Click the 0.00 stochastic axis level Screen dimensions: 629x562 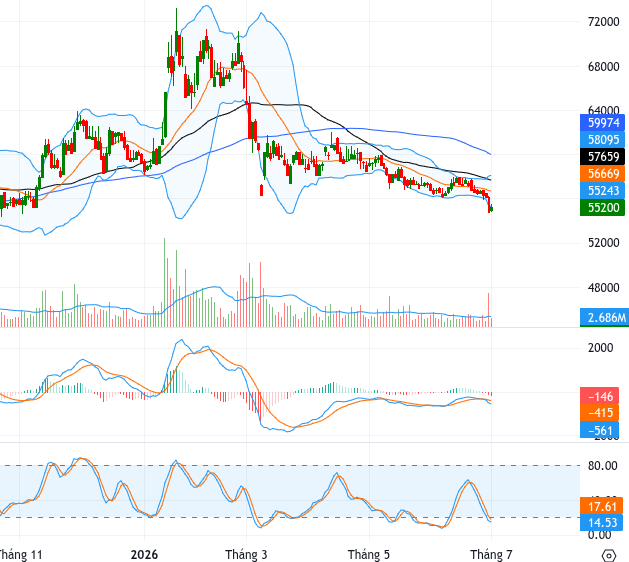pos(599,536)
